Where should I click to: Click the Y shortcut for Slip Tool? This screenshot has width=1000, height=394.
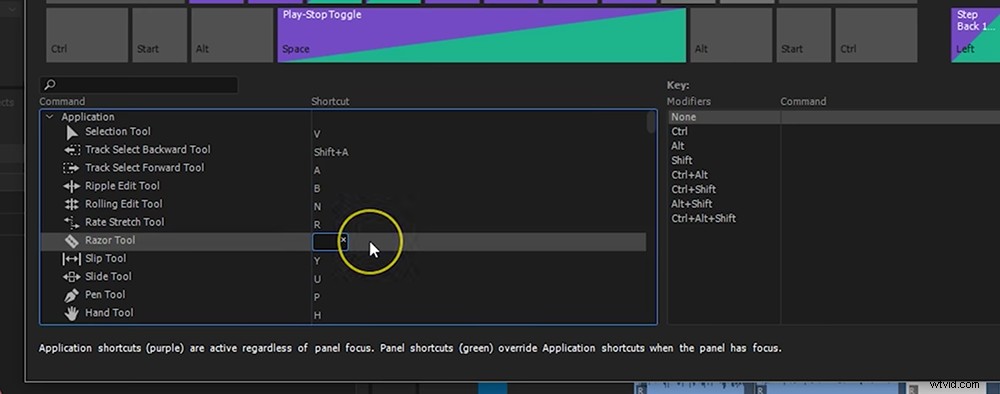tap(317, 261)
